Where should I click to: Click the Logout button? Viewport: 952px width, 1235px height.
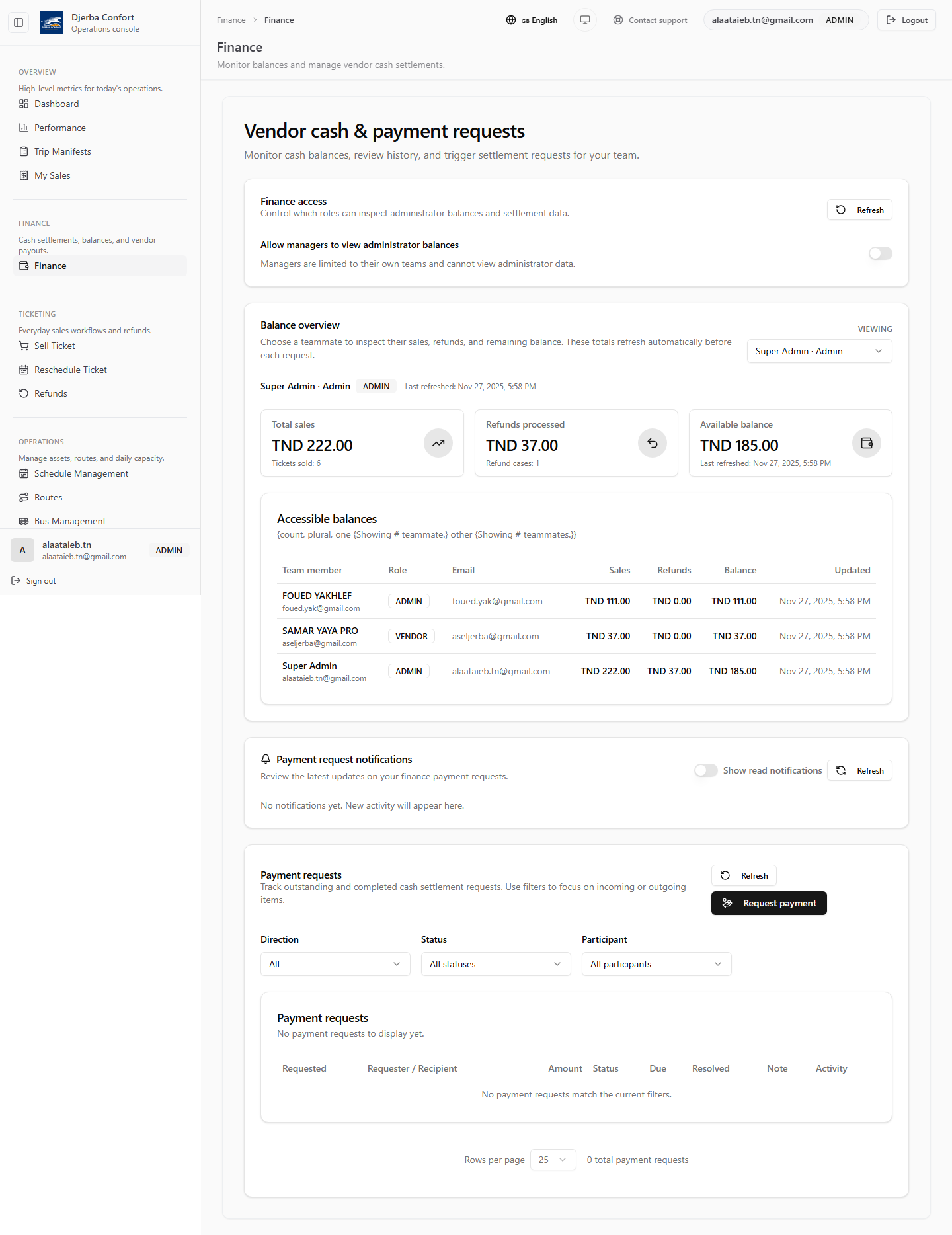(906, 20)
